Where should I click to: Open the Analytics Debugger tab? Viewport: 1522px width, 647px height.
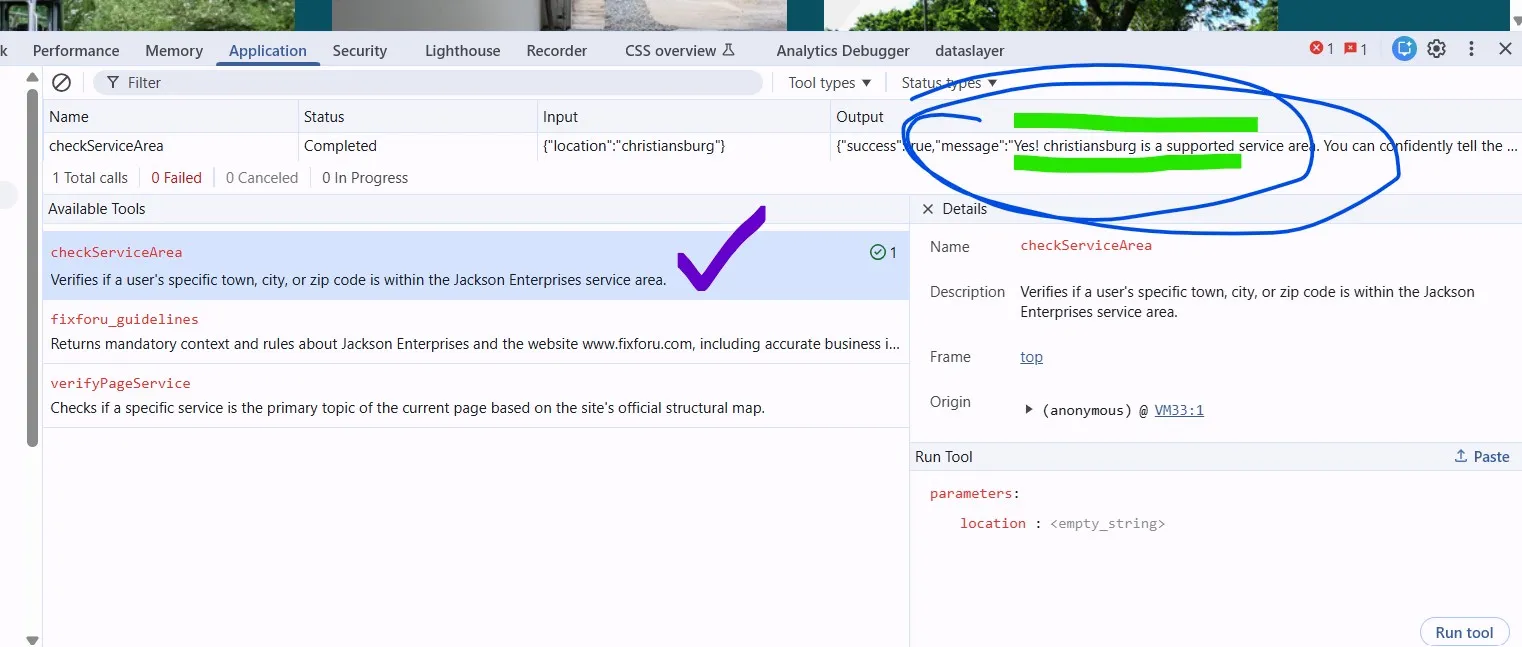click(843, 51)
